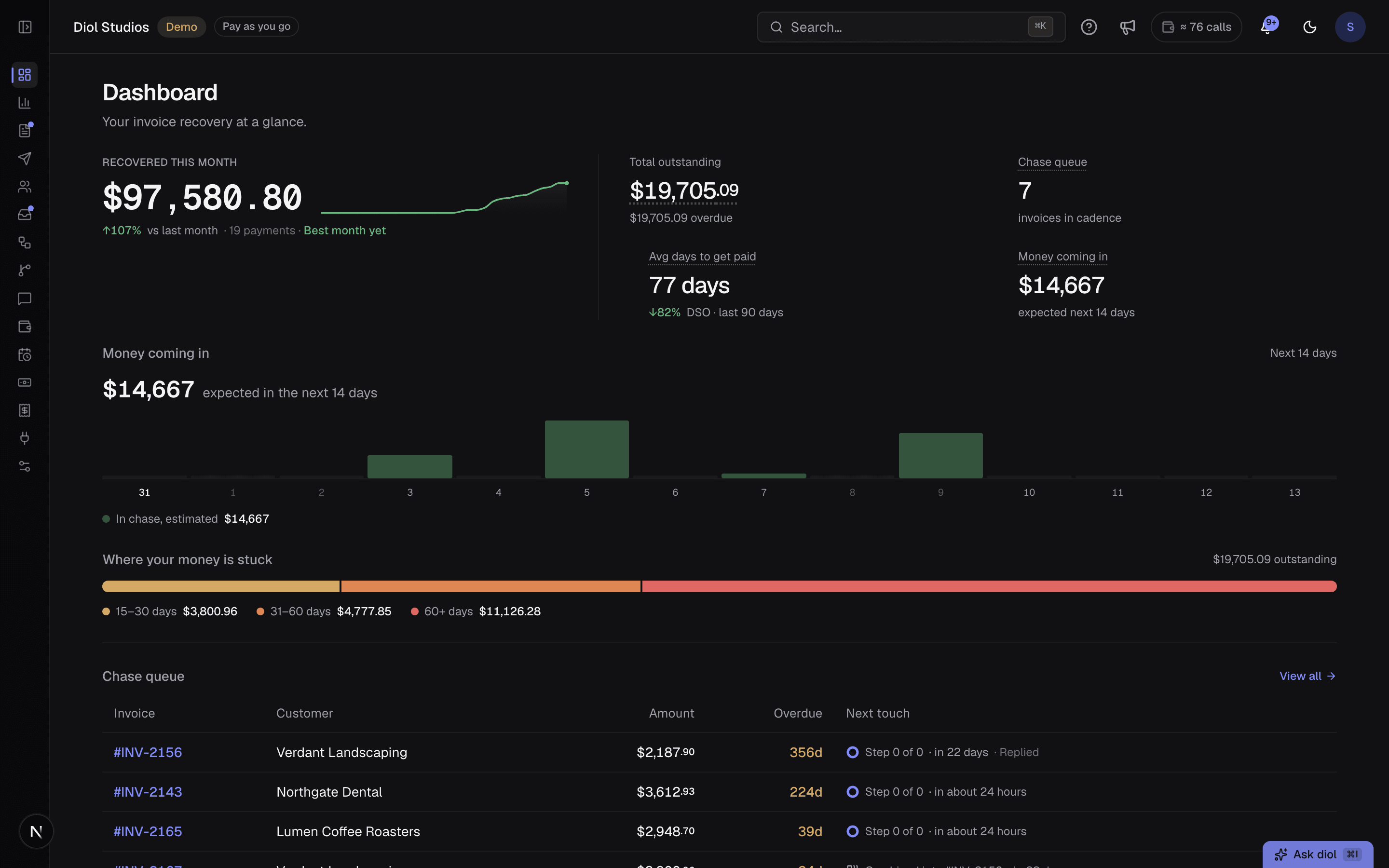Open the Ask diol assistant button
The height and width of the screenshot is (868, 1389).
point(1317,854)
